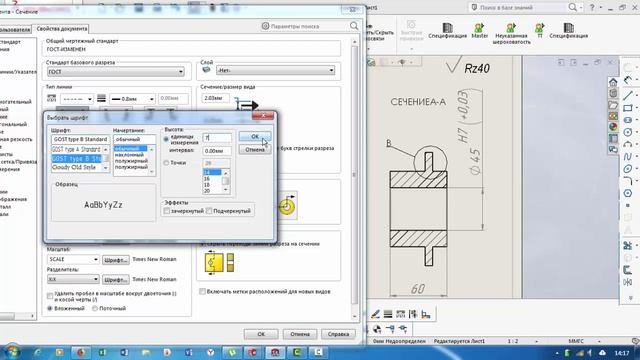The height and width of the screenshot is (360, 640).
Task: Click the 2.03мм section size field
Action: pos(215,98)
